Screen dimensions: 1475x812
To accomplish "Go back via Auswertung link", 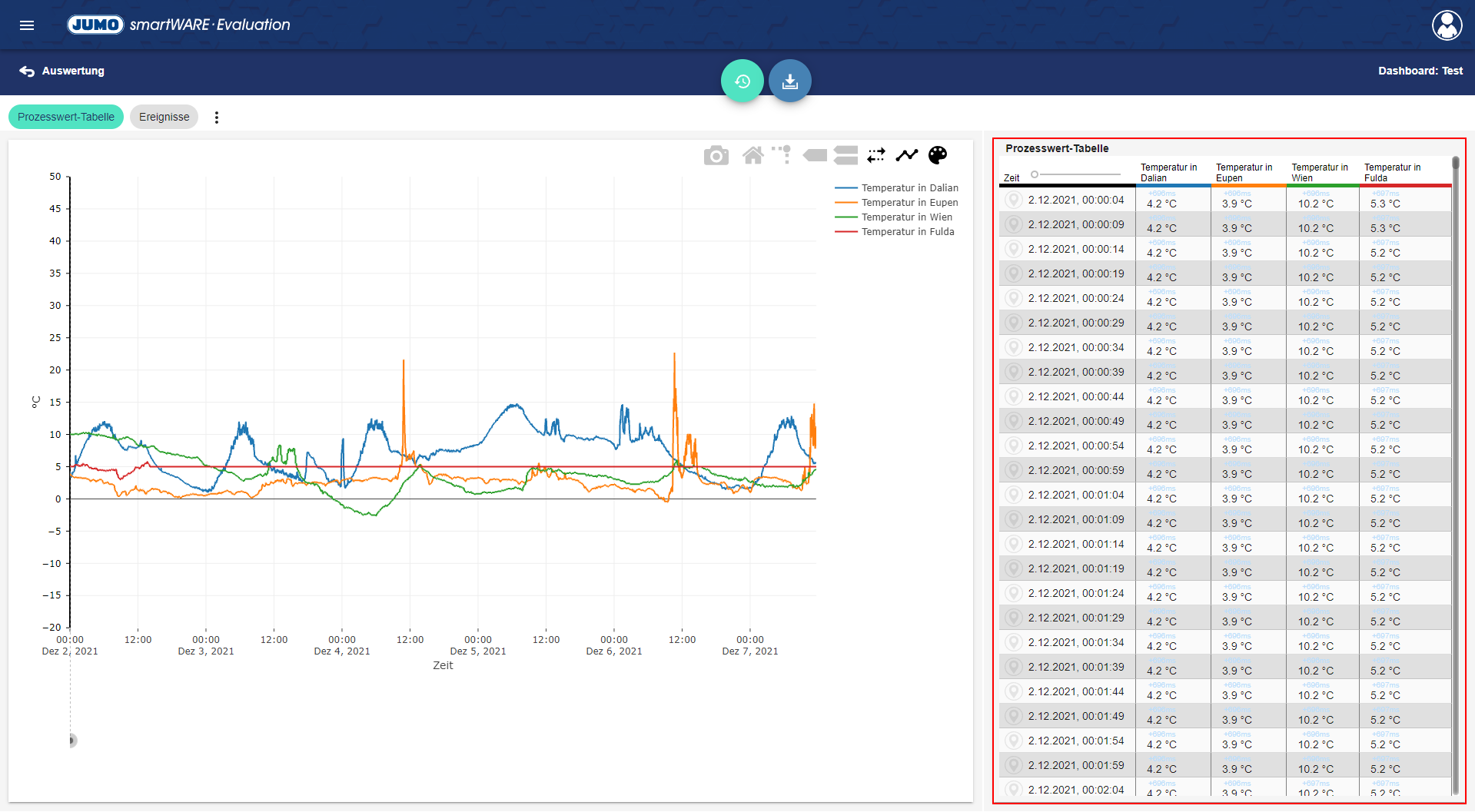I will 62,71.
